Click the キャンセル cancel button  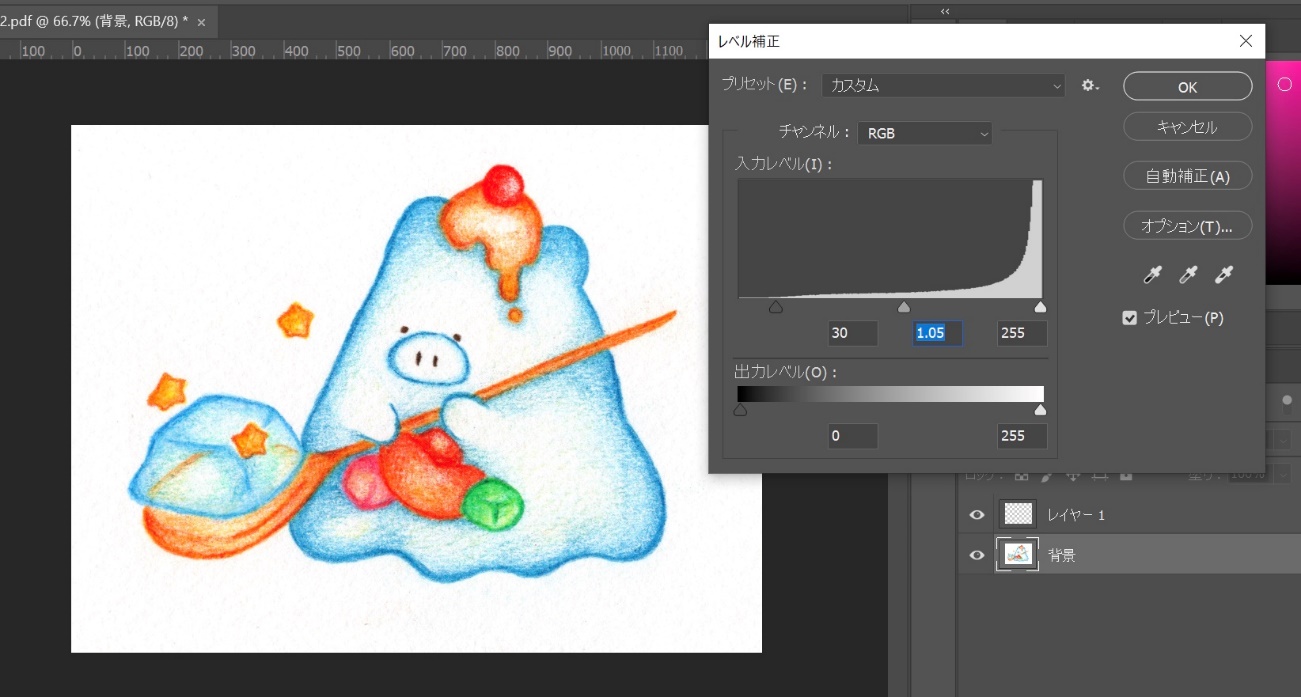[x=1187, y=127]
